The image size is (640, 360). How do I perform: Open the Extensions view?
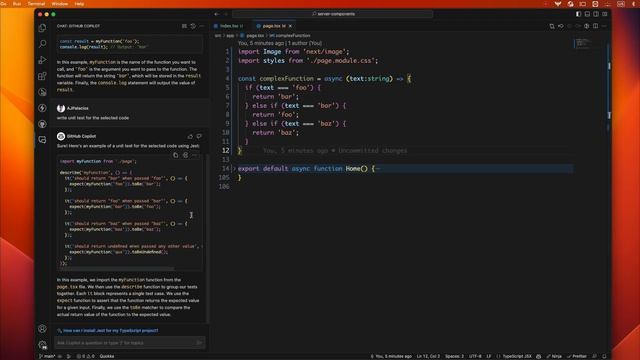point(42,76)
